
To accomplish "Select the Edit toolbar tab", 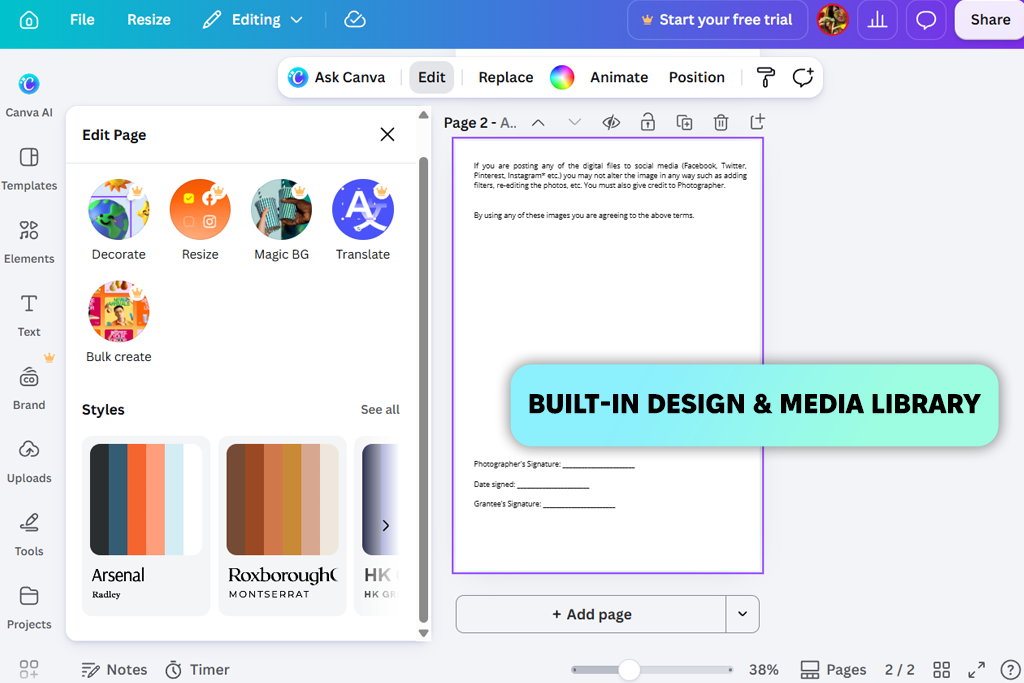I will [432, 77].
